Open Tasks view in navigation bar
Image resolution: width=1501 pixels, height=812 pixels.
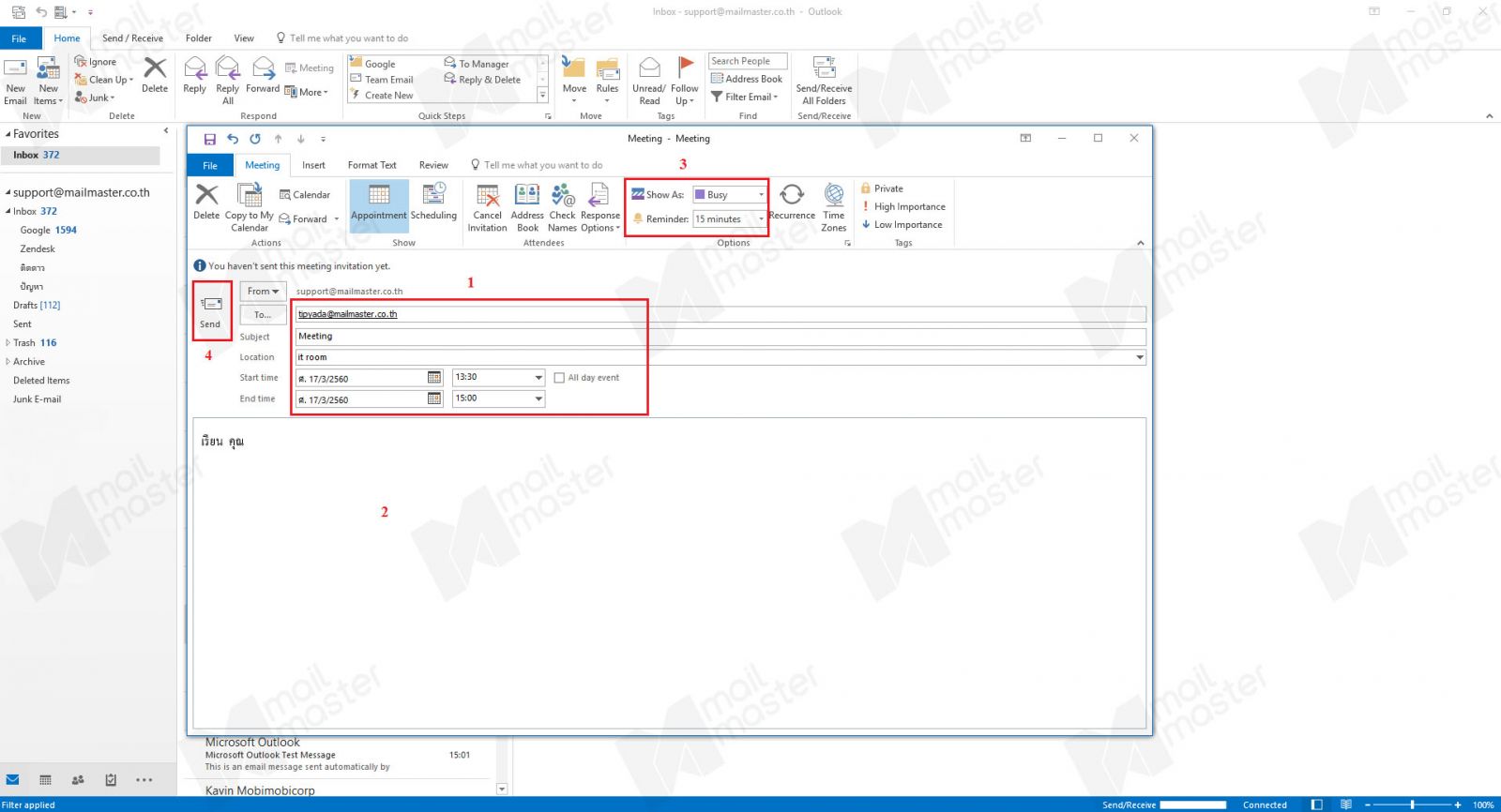coord(111,780)
